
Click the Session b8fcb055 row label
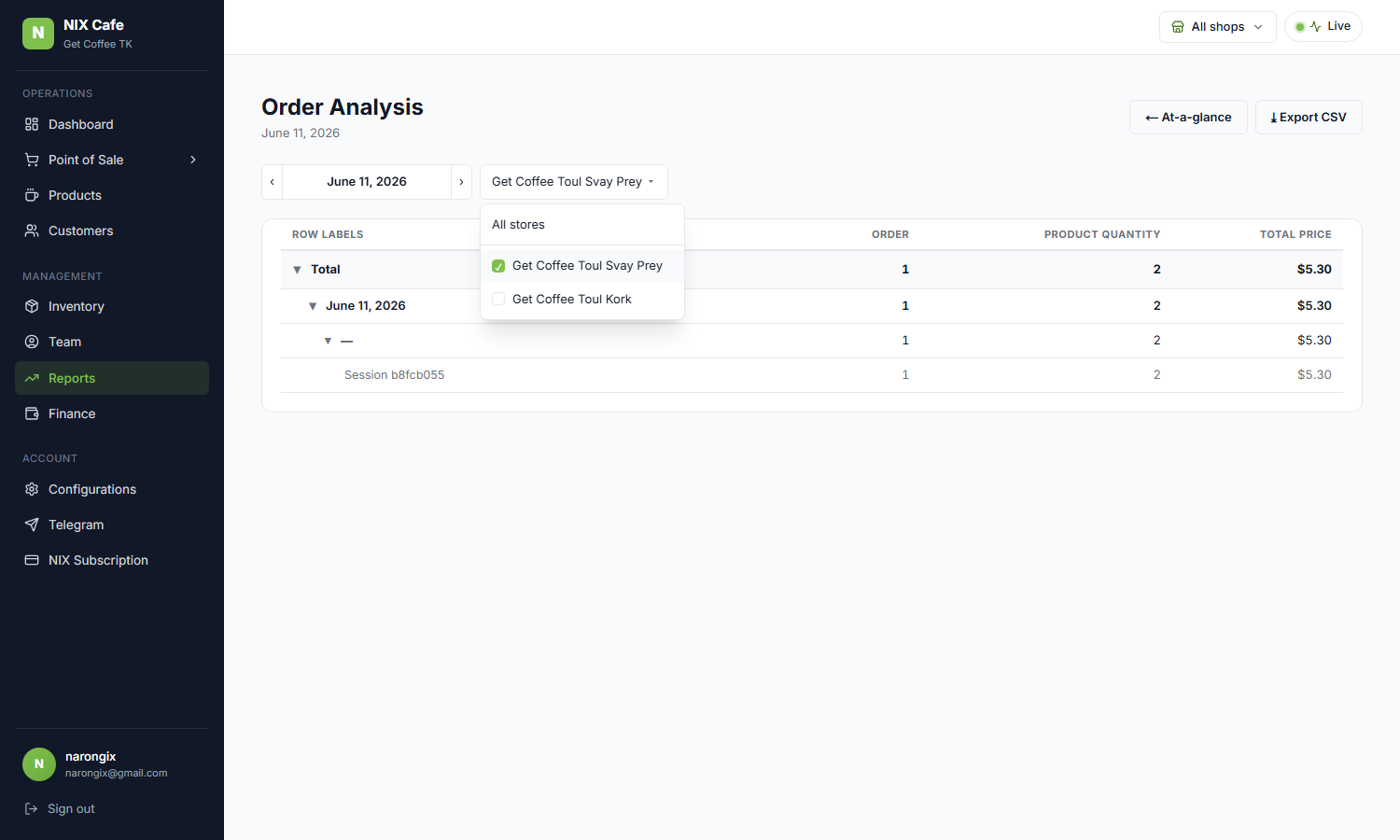click(394, 375)
